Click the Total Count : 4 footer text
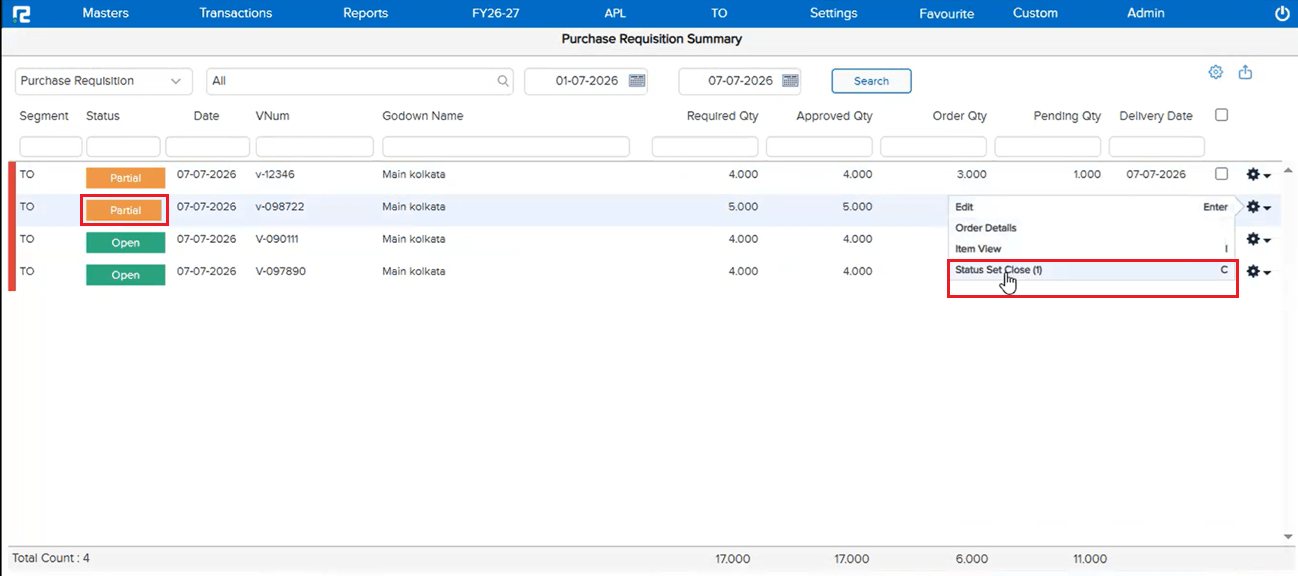Screen dimensions: 1298x576 51,558
